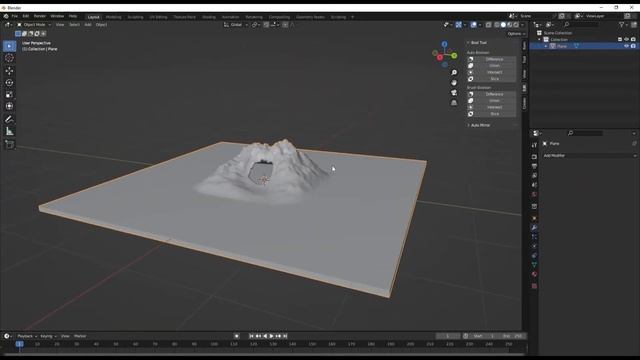Open the Texture properties tab
The height and width of the screenshot is (360, 640).
pyautogui.click(x=534, y=287)
